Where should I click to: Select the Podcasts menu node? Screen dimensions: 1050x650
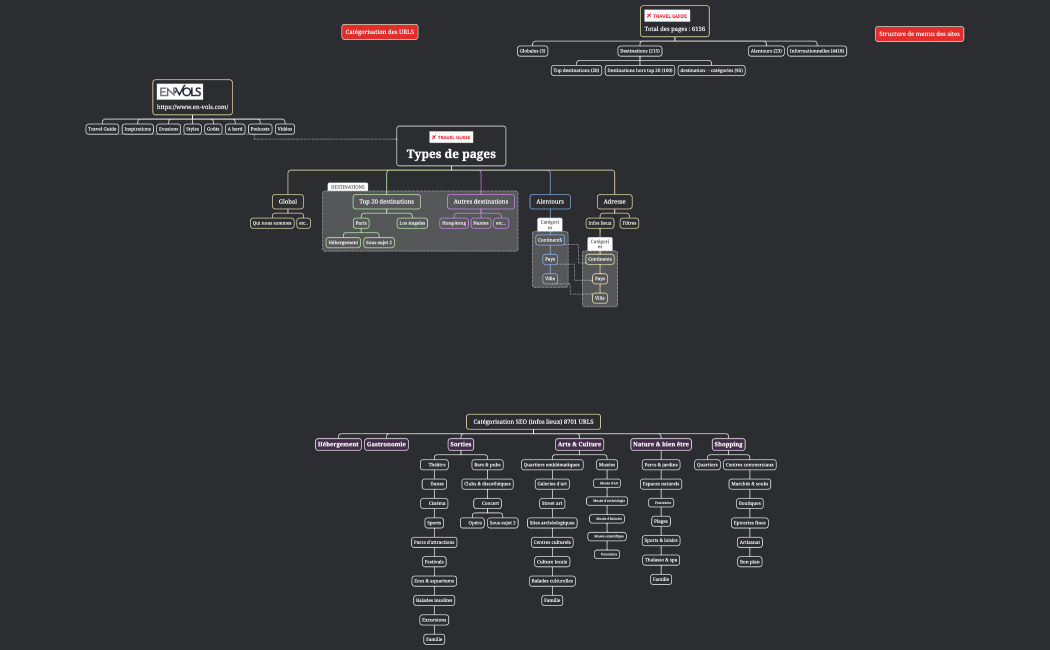point(260,129)
